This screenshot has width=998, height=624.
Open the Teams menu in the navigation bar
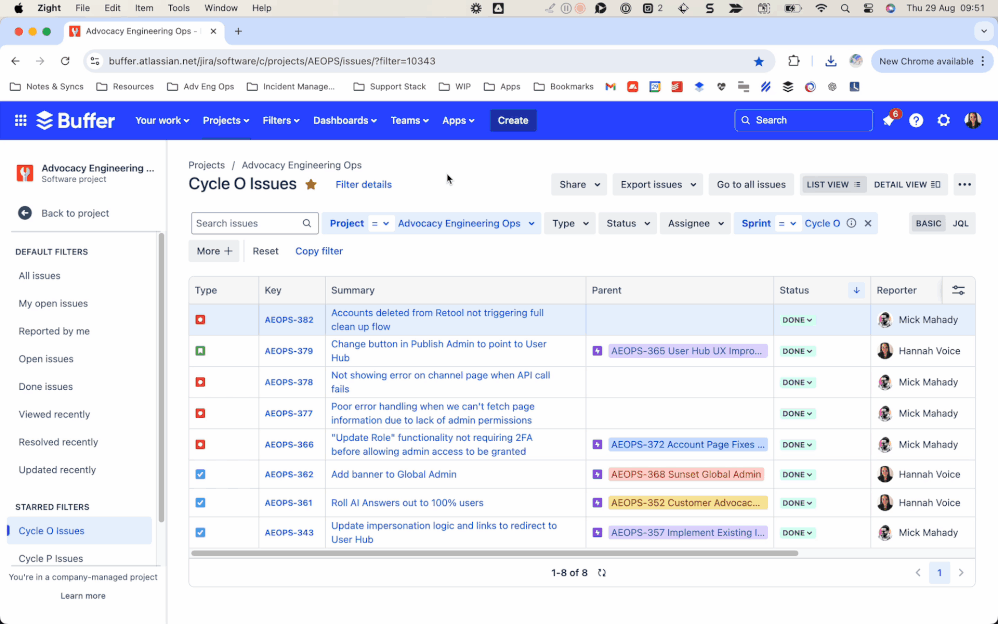(409, 120)
